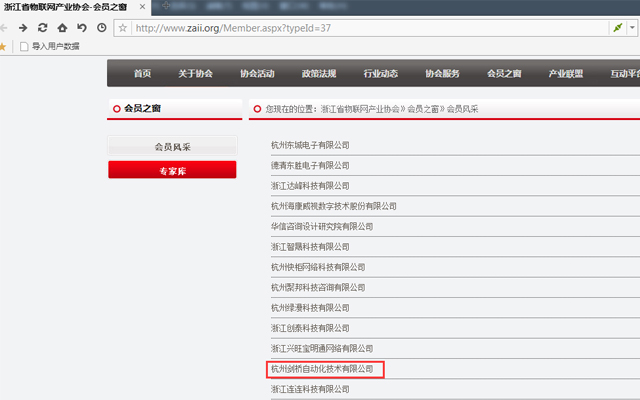Go to browser home page icon
The image size is (640, 400).
coord(62,28)
